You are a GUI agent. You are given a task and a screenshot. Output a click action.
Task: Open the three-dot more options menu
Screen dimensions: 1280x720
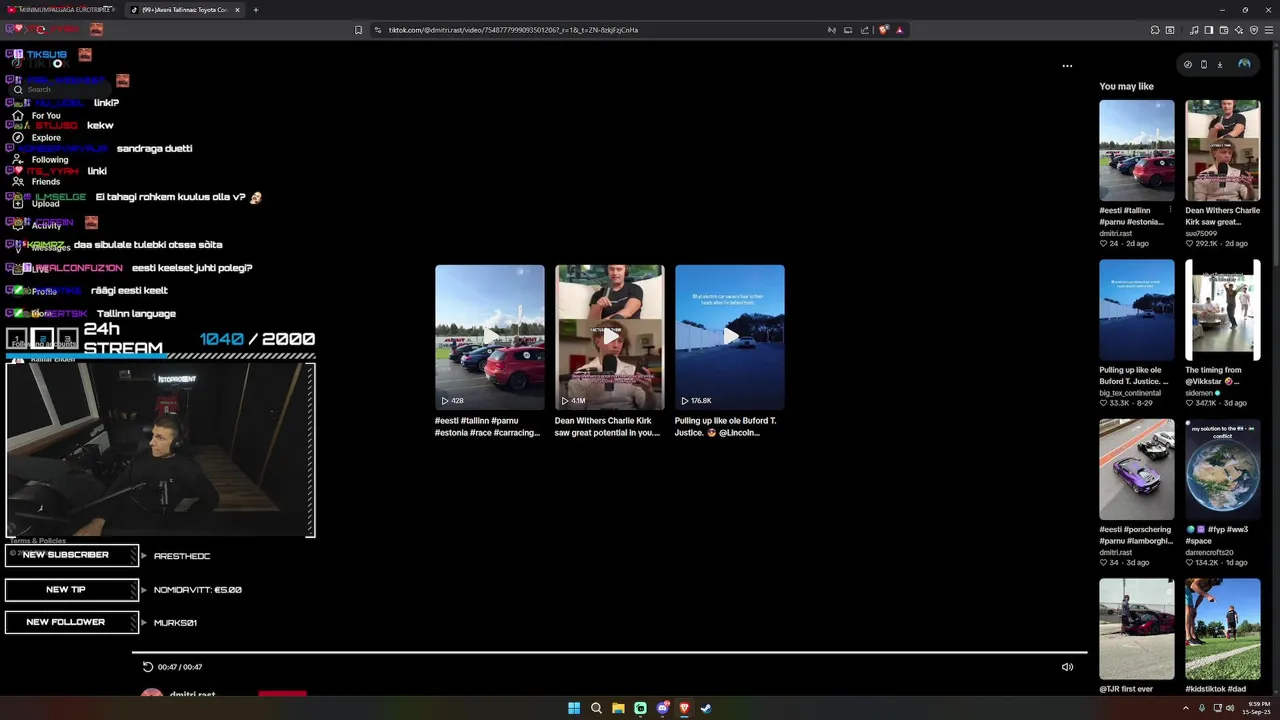click(x=1067, y=66)
